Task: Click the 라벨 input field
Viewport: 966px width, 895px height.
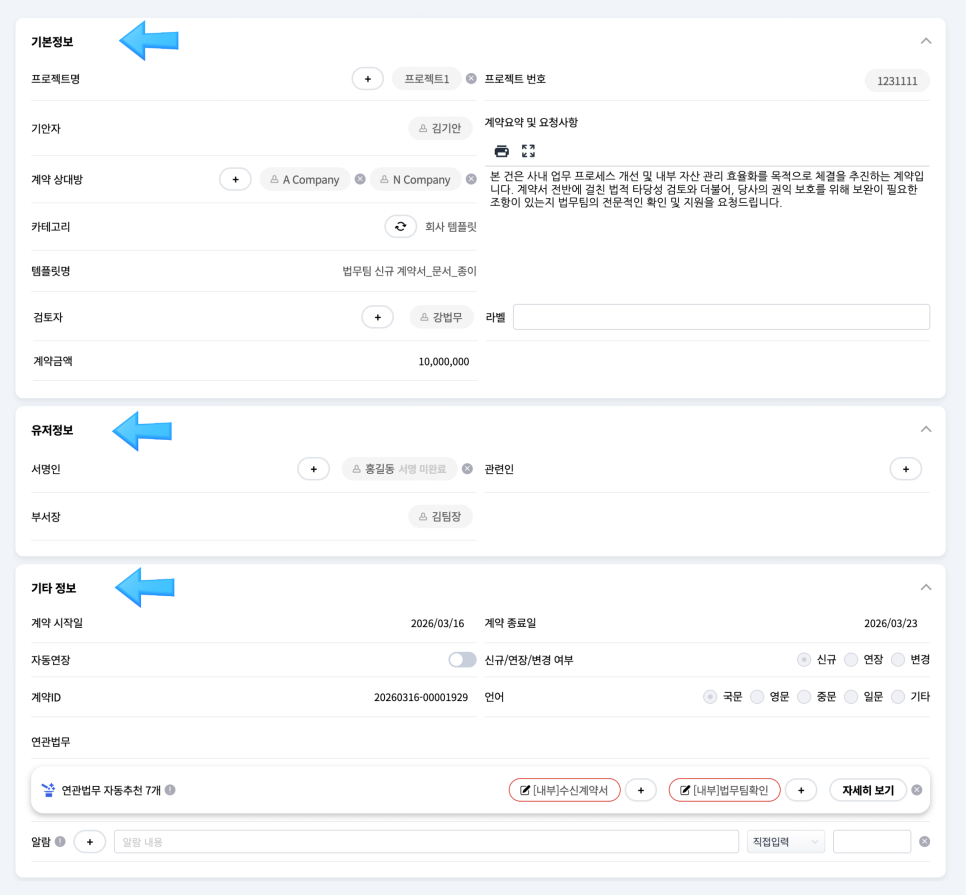Action: pos(721,317)
